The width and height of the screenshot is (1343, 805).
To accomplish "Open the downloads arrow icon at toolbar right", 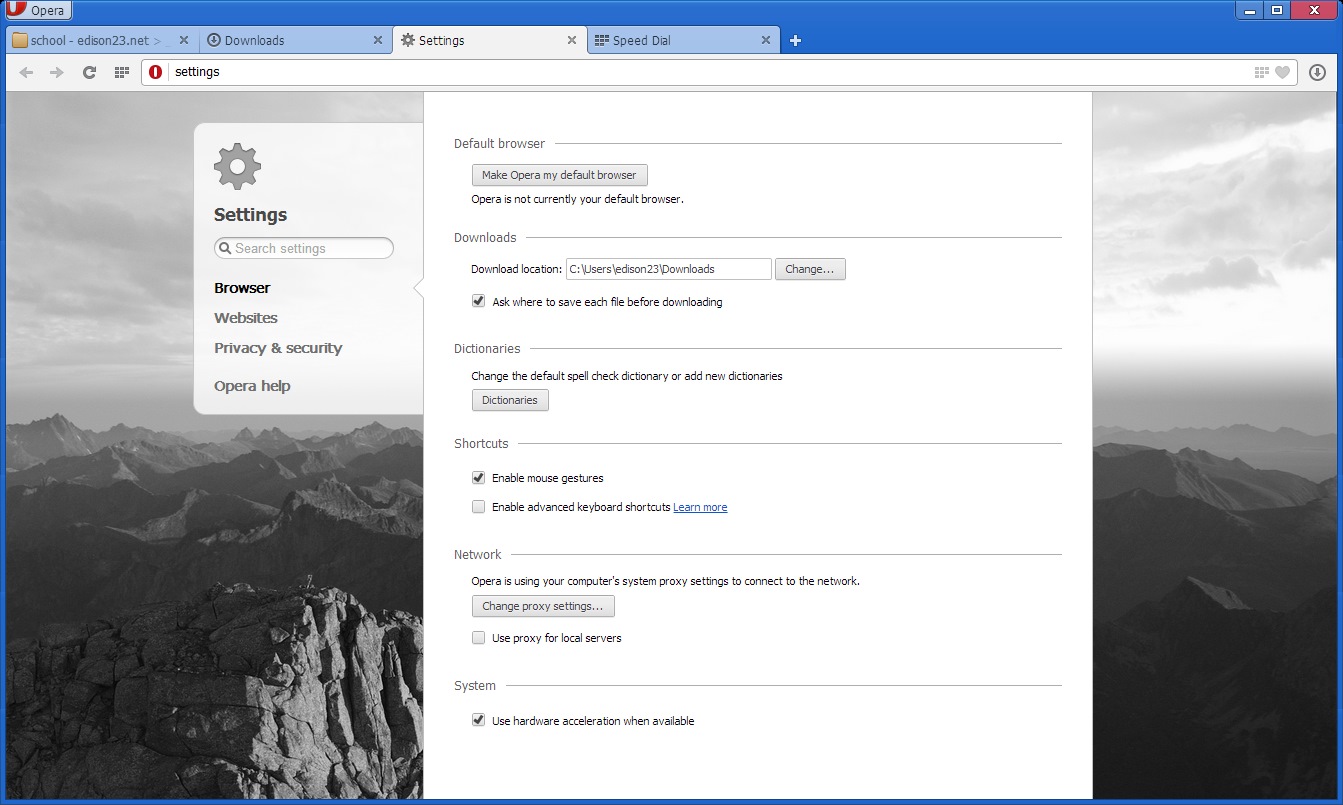I will point(1317,72).
